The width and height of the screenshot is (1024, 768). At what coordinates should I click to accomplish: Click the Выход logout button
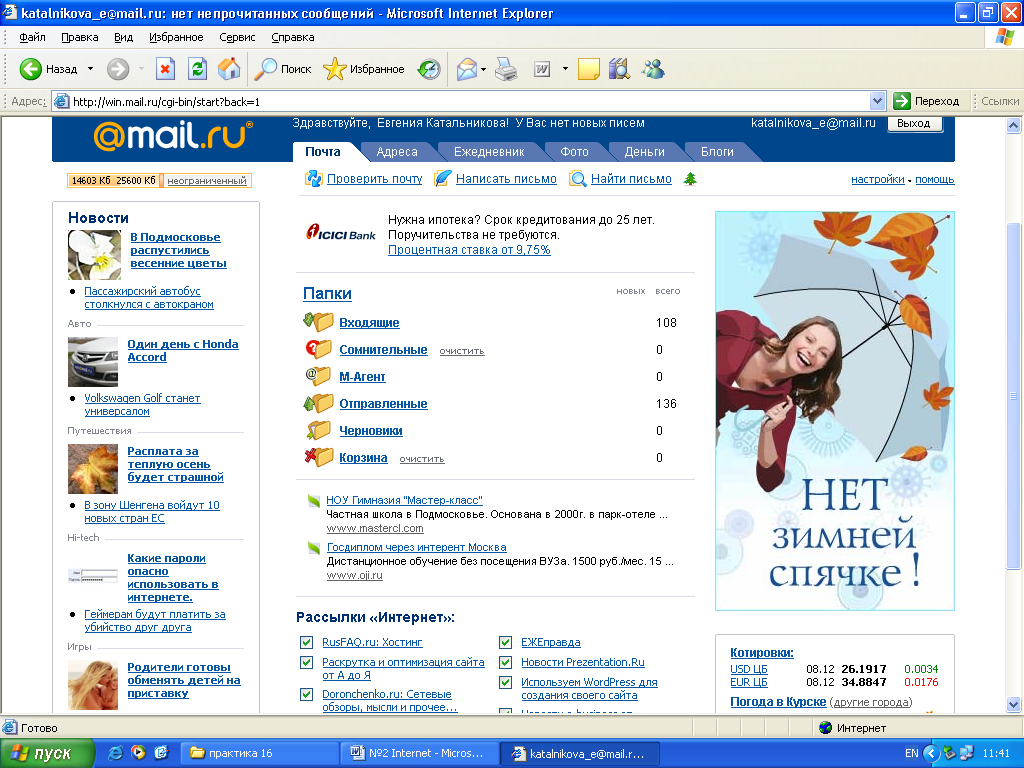tap(914, 123)
